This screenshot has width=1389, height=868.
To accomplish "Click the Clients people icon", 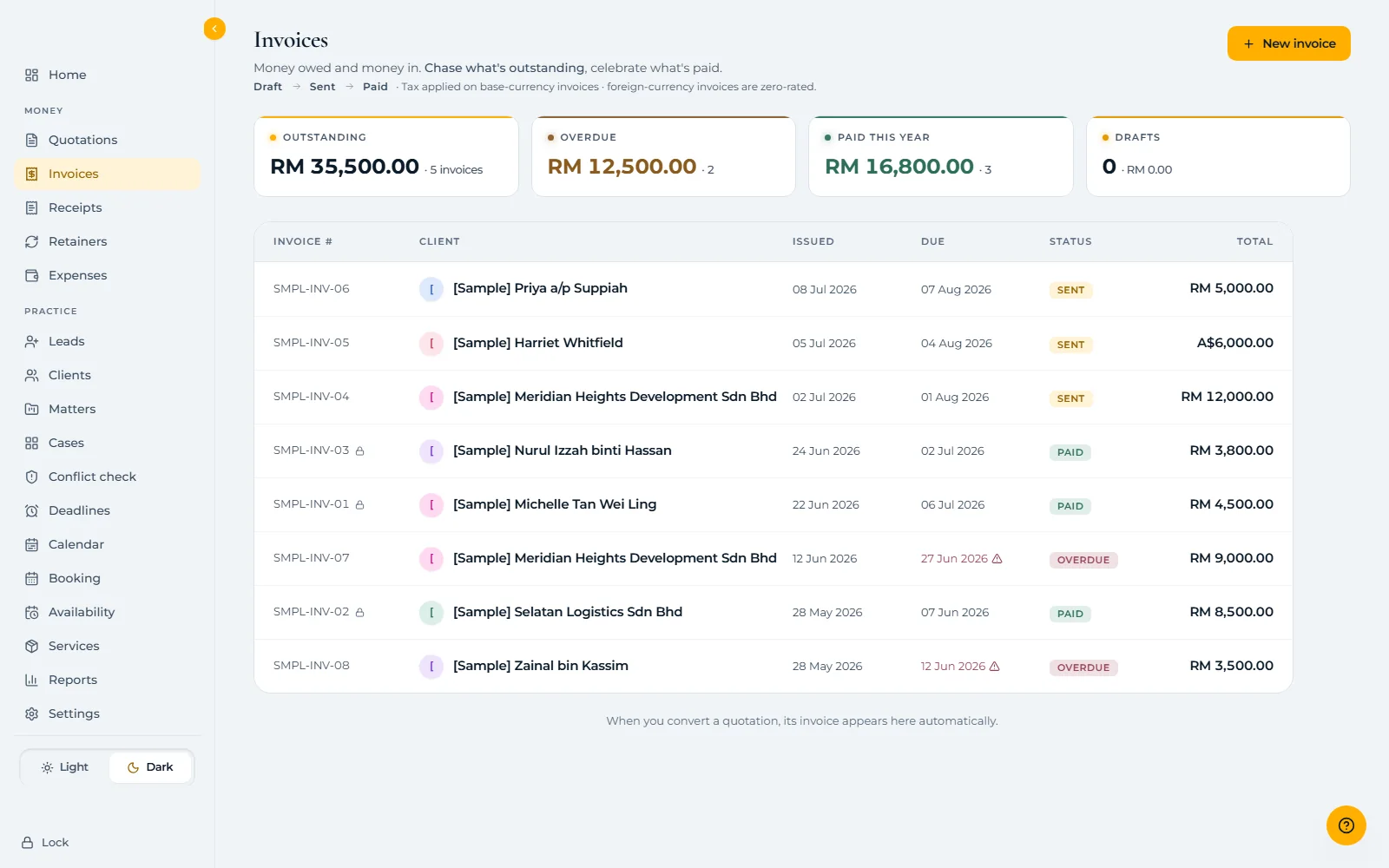I will [32, 375].
